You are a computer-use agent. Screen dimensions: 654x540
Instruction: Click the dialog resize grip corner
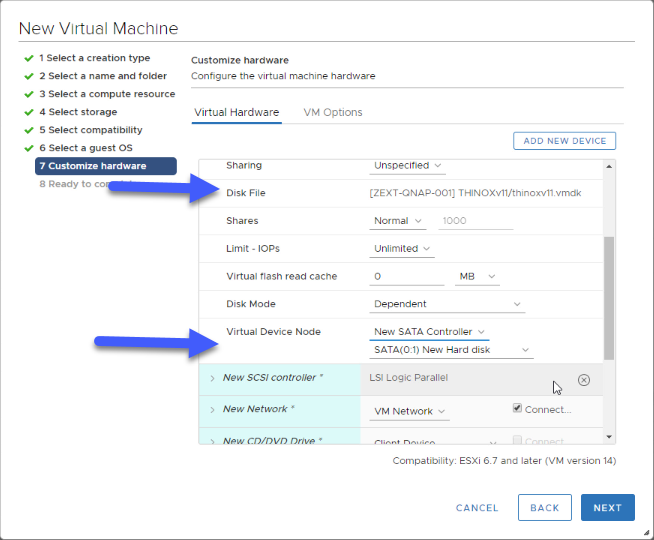646,532
